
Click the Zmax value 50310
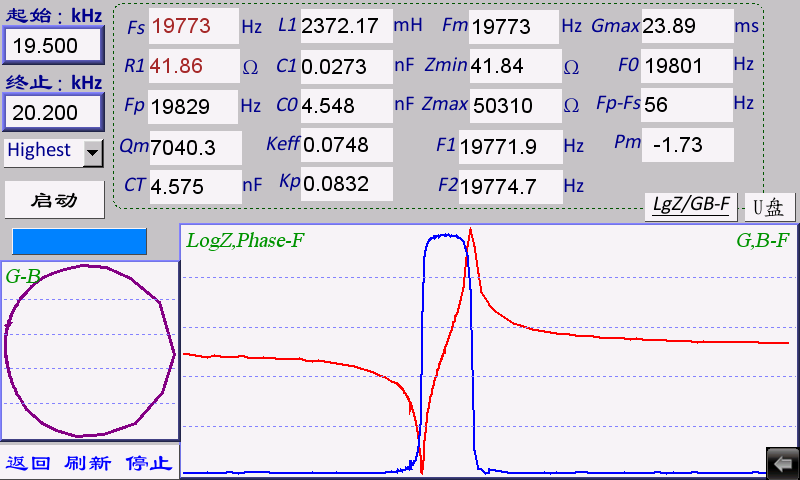(x=515, y=106)
